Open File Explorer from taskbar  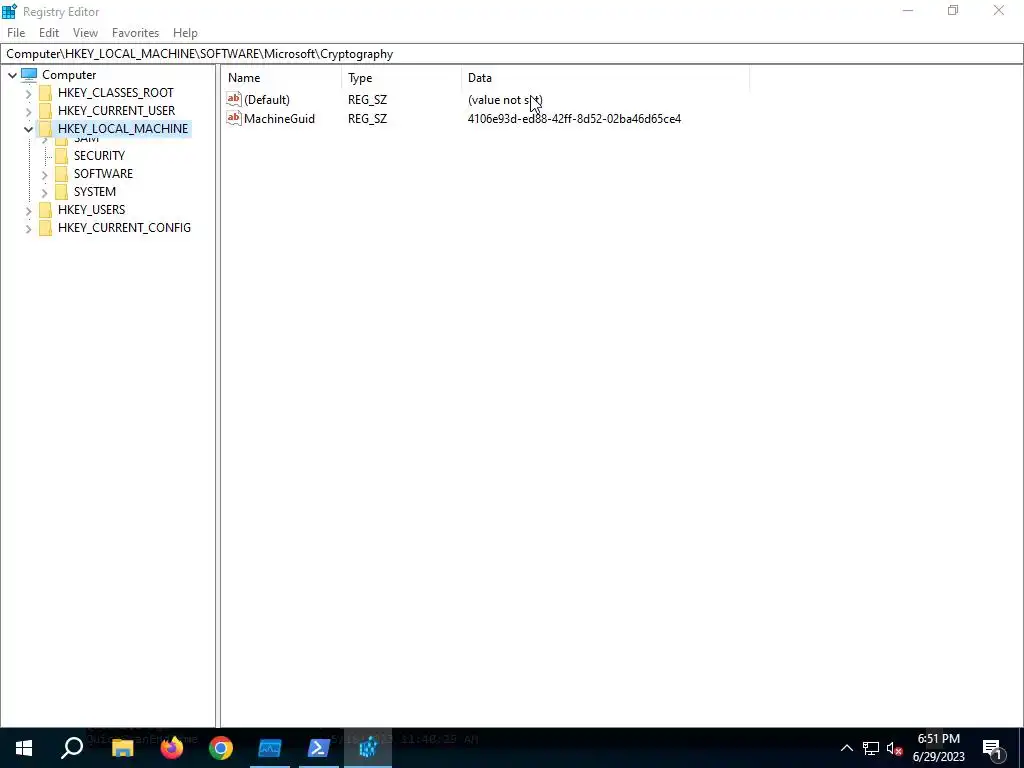tap(122, 748)
